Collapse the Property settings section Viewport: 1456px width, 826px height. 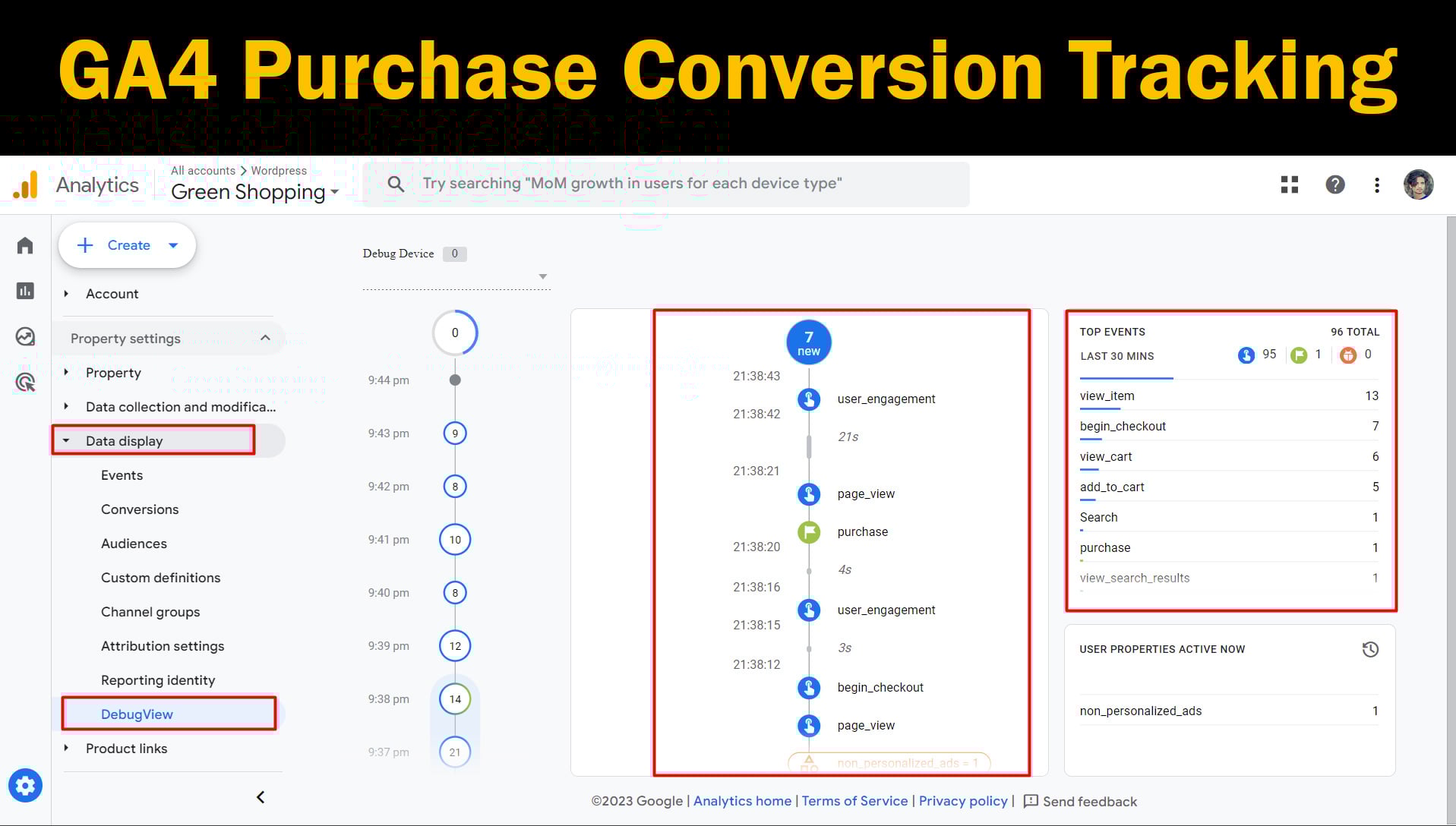point(264,338)
